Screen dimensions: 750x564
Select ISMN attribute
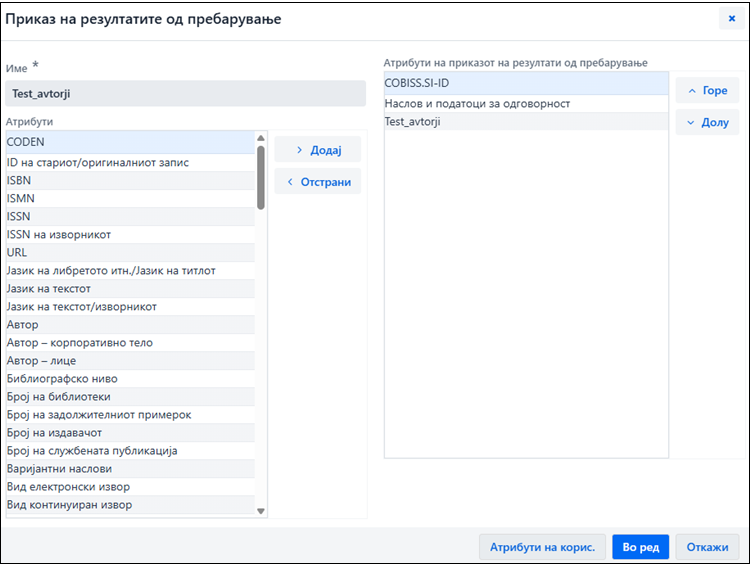tap(131, 199)
